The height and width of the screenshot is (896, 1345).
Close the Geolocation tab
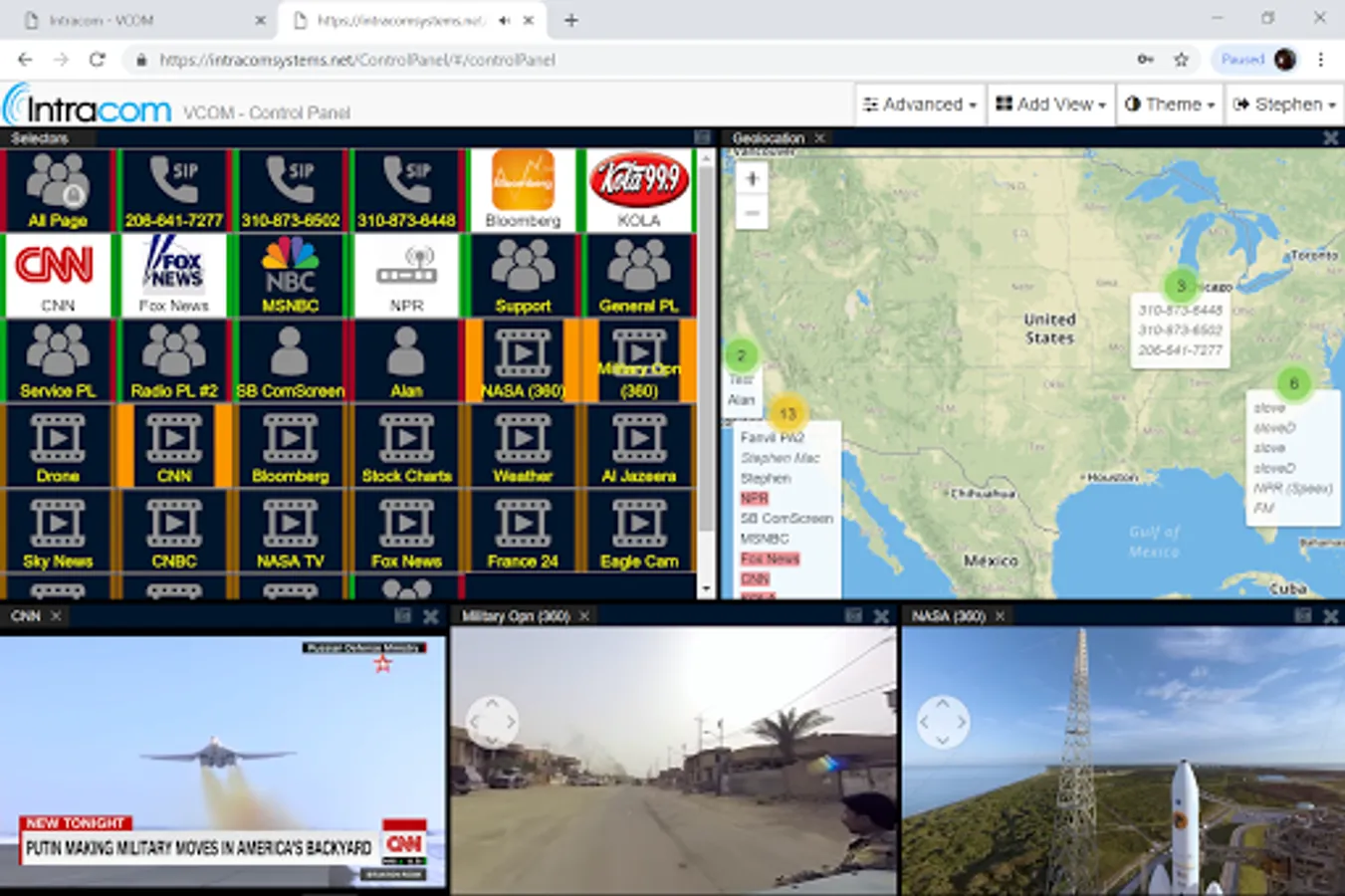point(819,138)
